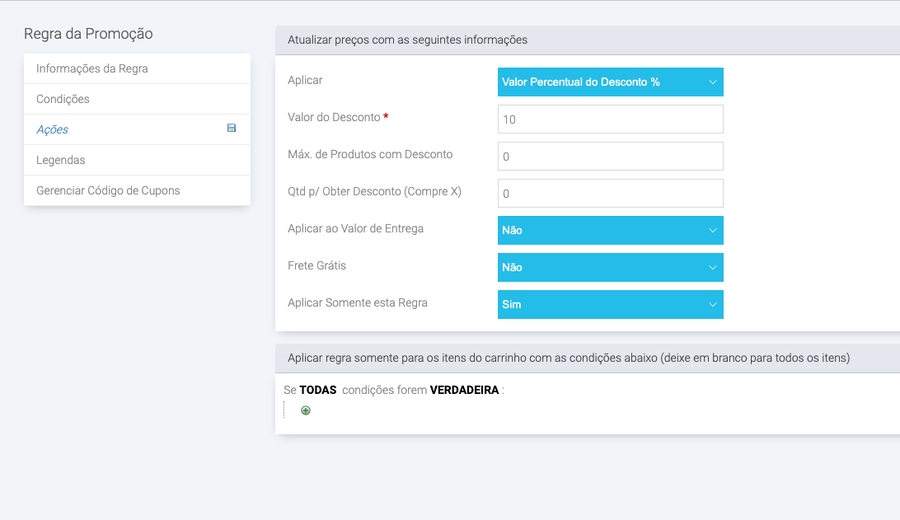Click the TODAS condition aggregator link
The image size is (900, 520).
coord(318,390)
